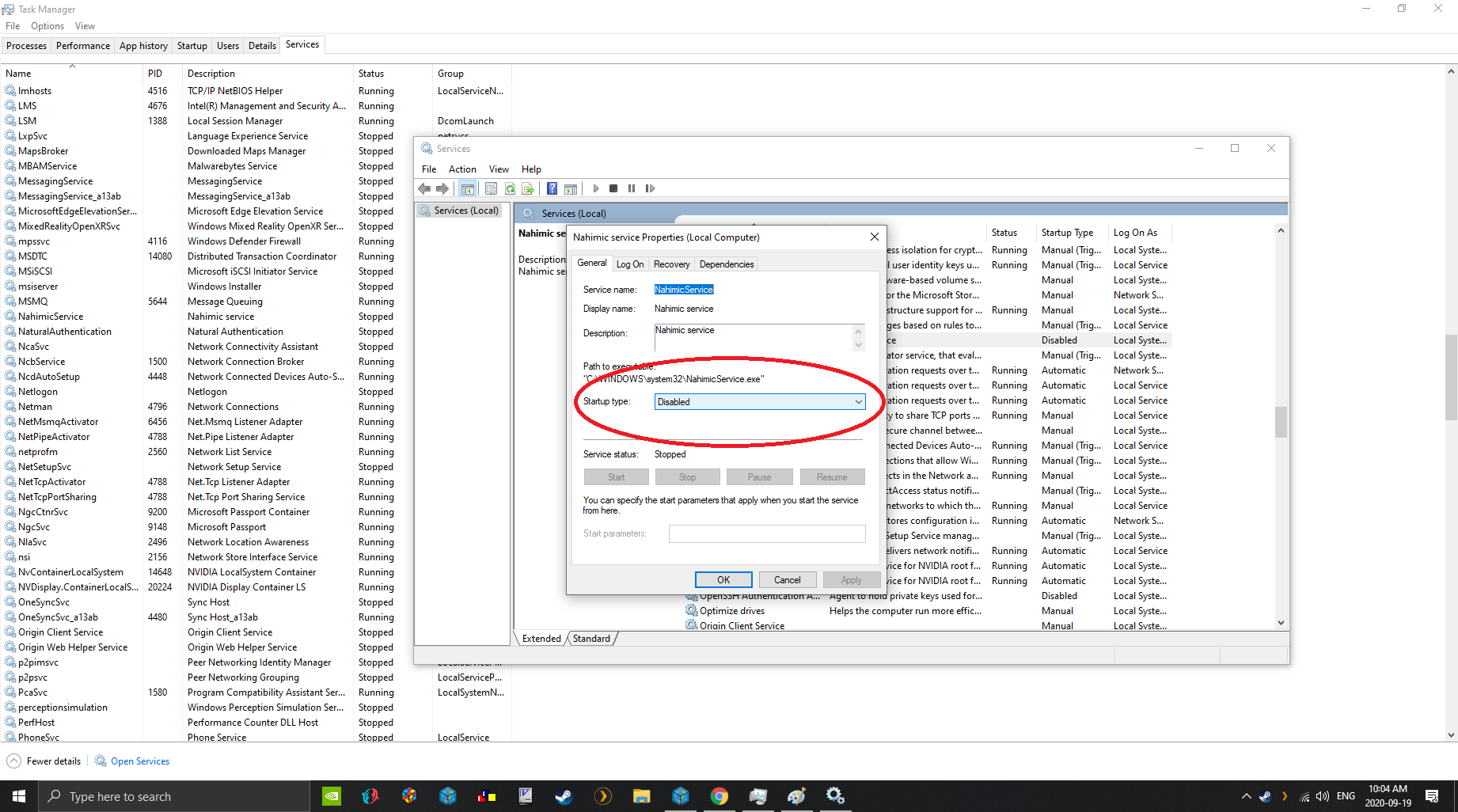Click the Windows Start button

coord(19,796)
